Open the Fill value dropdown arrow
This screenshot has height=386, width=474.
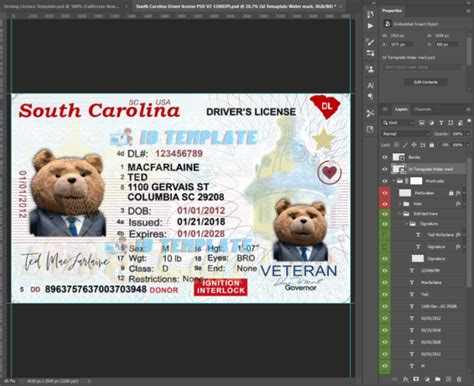point(468,145)
